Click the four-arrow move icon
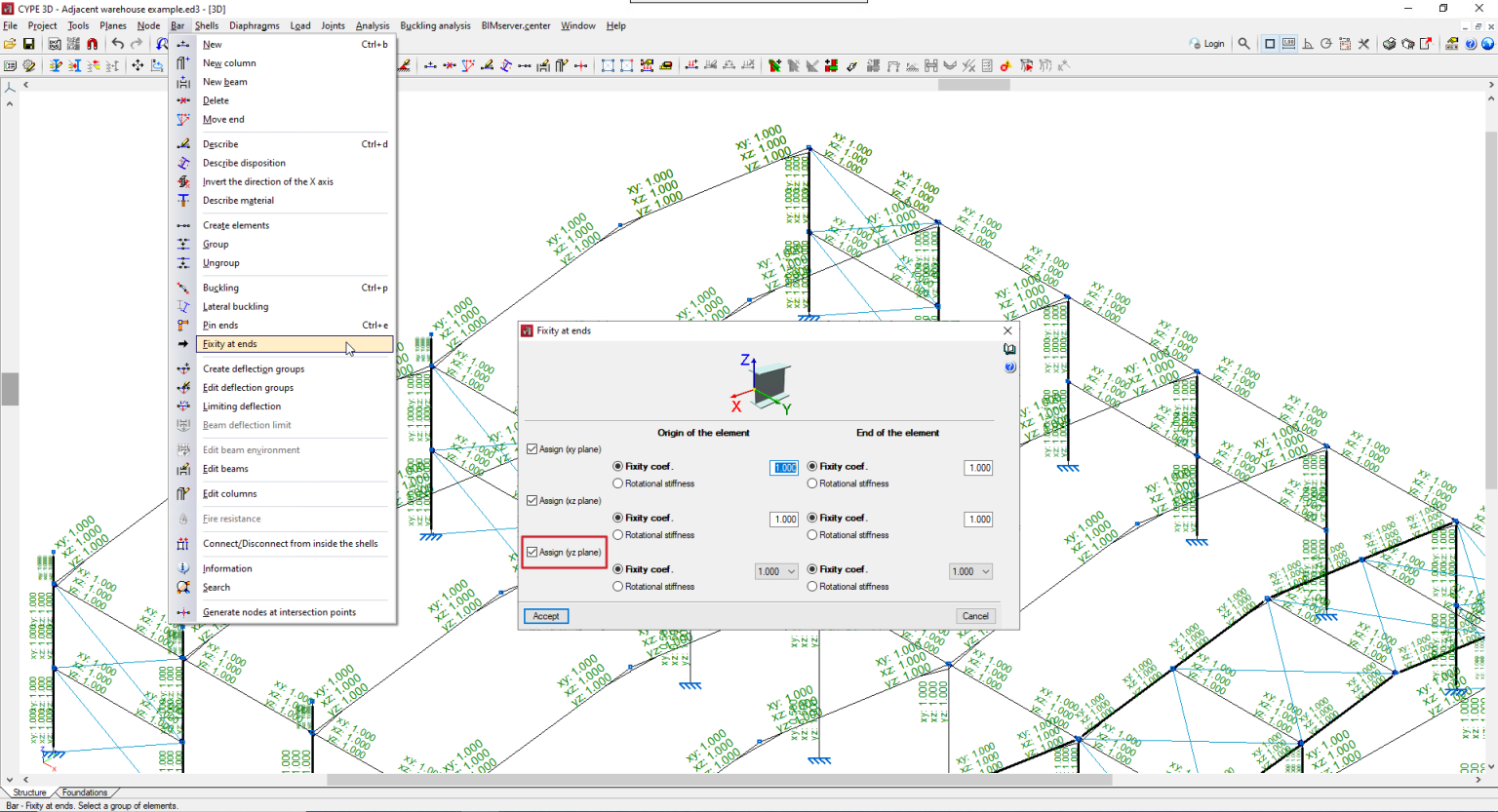This screenshot has height=812, width=1498. (138, 66)
